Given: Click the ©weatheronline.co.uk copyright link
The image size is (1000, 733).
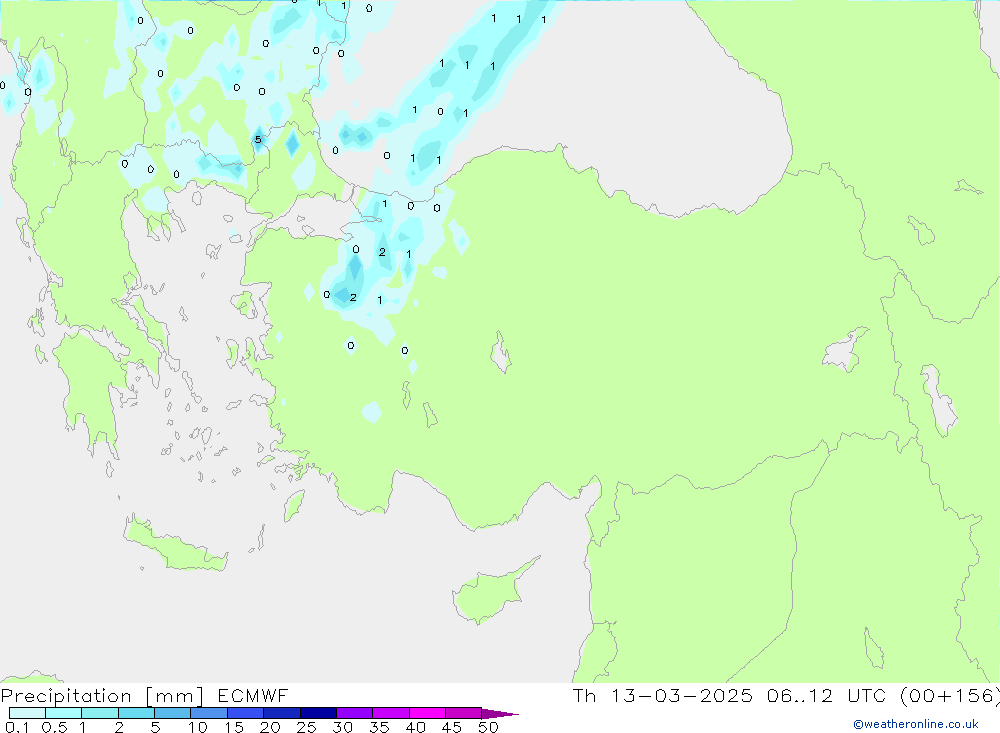Looking at the screenshot, I should click(x=915, y=724).
